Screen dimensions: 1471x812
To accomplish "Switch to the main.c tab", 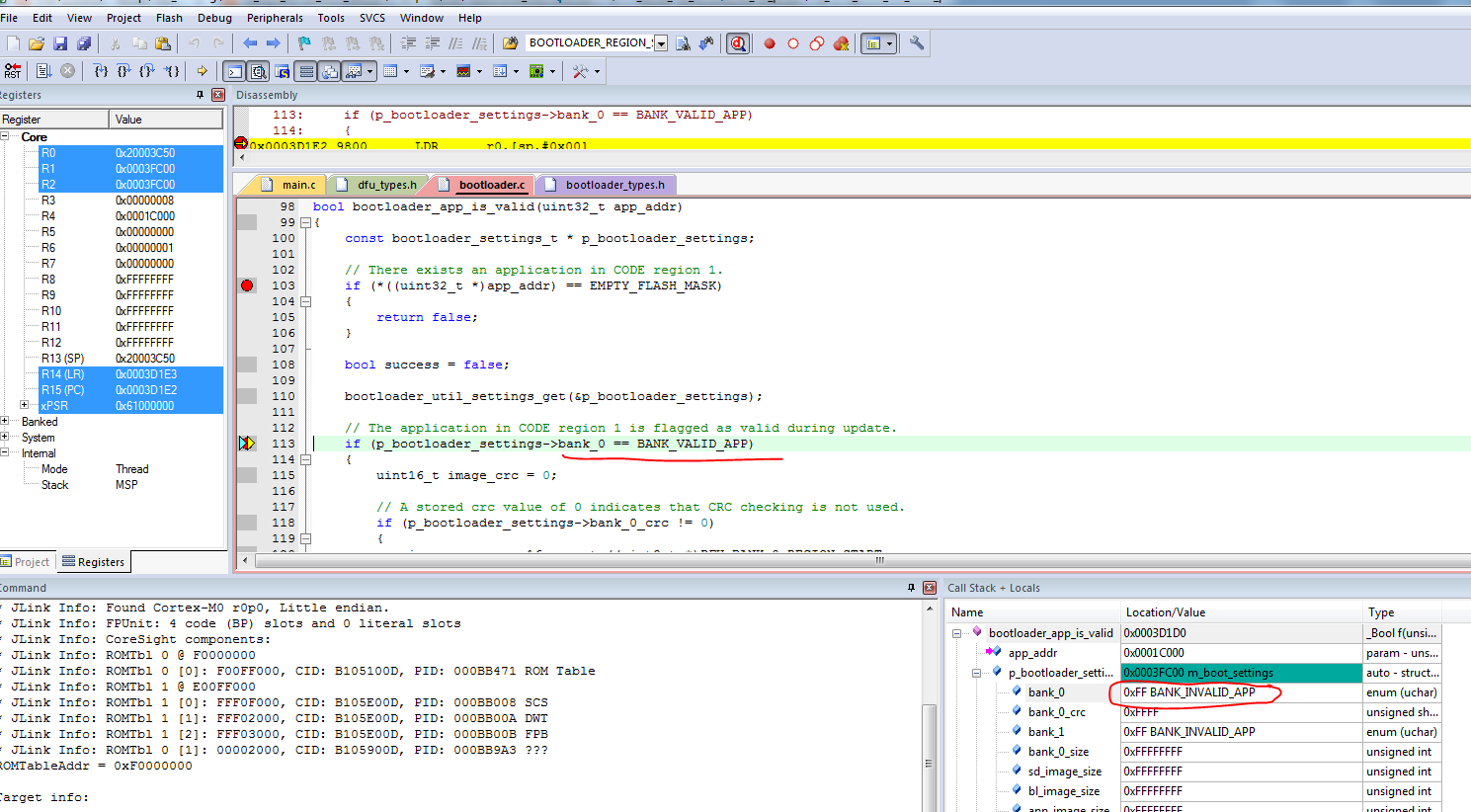I will click(288, 185).
